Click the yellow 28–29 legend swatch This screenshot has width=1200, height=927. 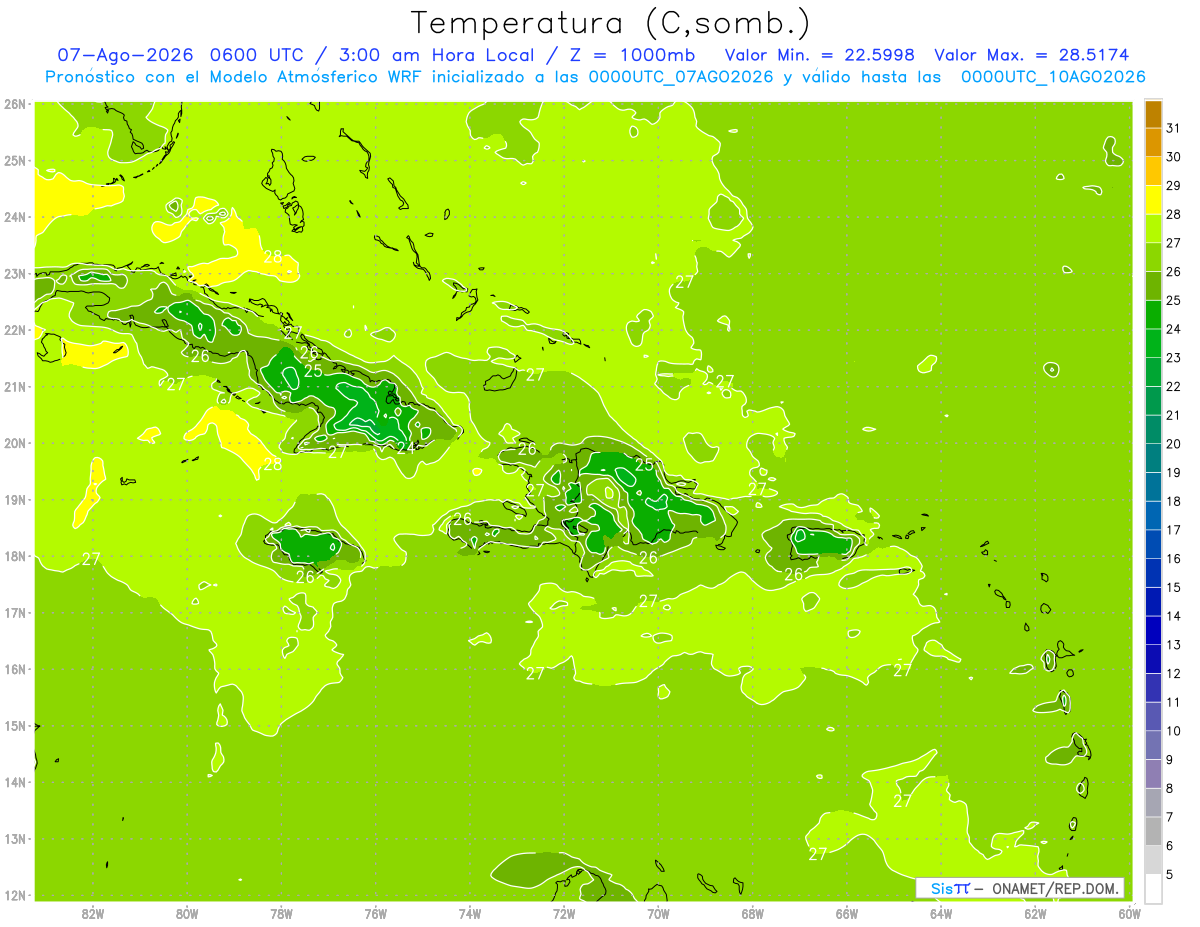click(x=1153, y=199)
